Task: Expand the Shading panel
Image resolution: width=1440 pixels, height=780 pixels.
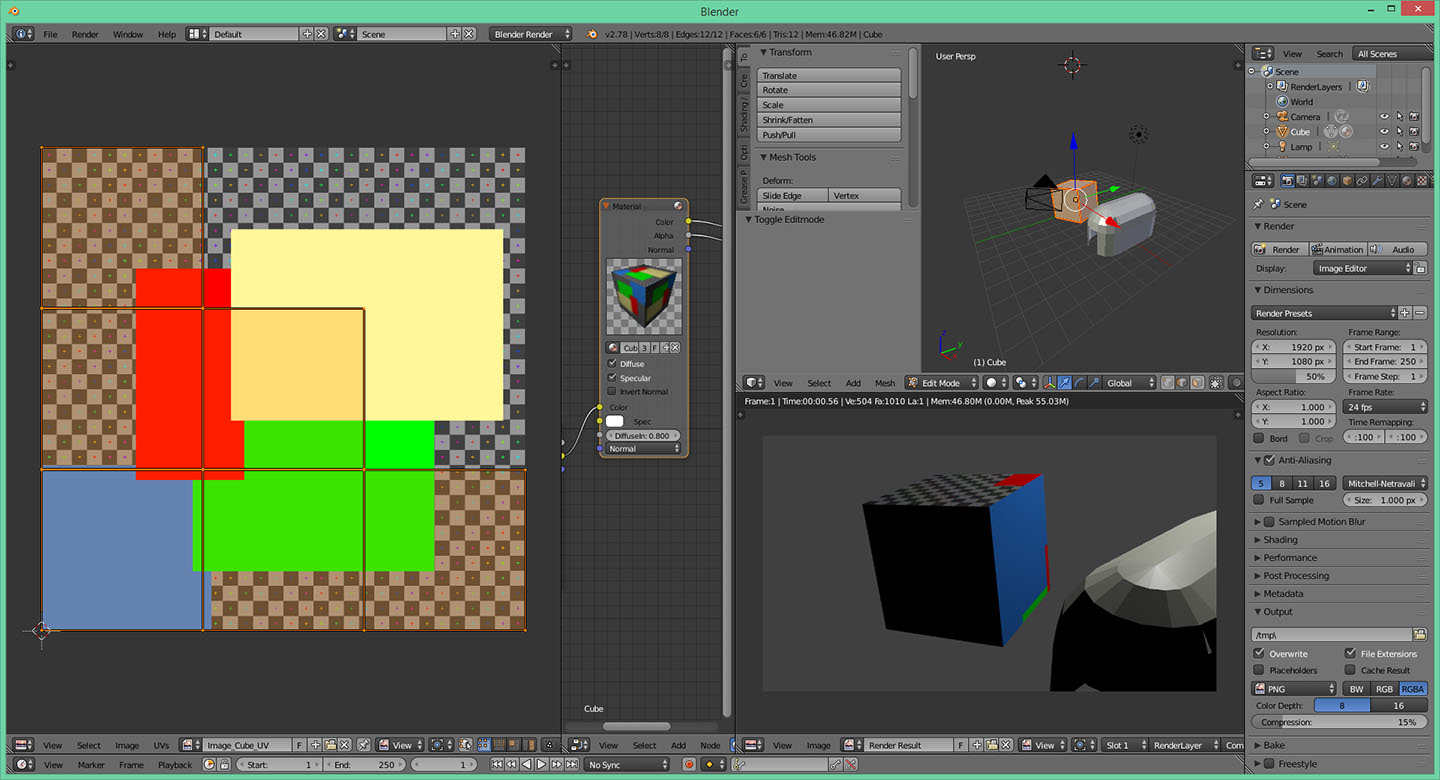Action: 1280,540
